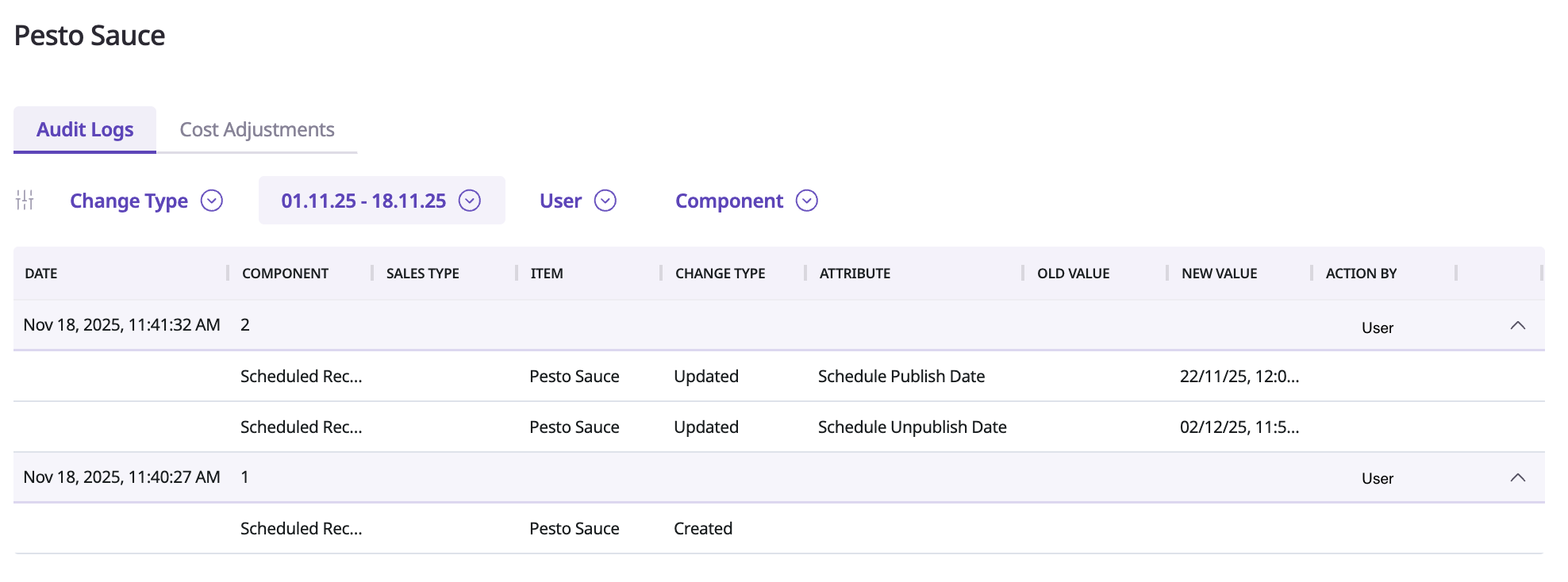Image resolution: width=1568 pixels, height=582 pixels.
Task: Collapse the 11:41:32 AM log group
Action: pos(1517,325)
